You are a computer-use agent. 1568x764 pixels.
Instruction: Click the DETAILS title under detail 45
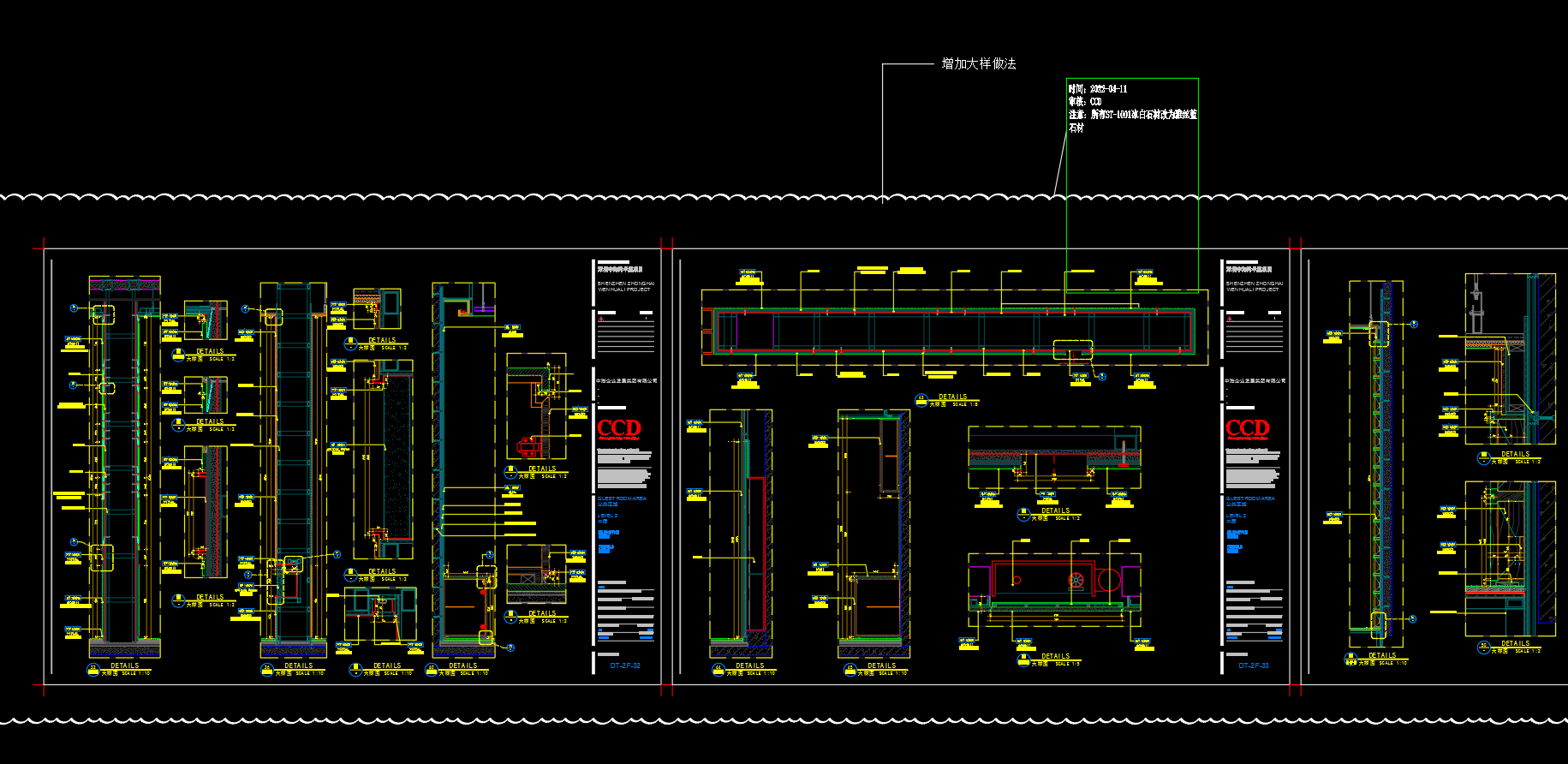tap(881, 666)
